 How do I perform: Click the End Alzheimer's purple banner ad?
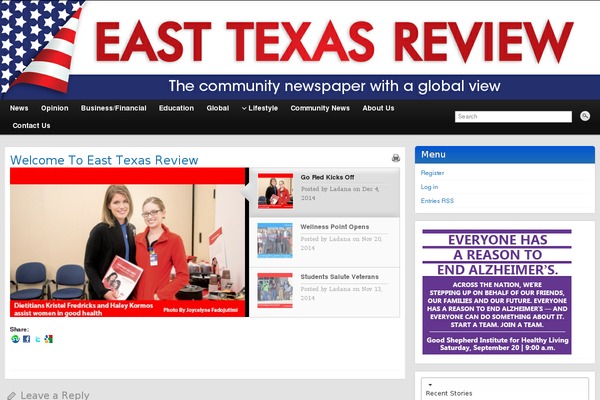[x=497, y=291]
